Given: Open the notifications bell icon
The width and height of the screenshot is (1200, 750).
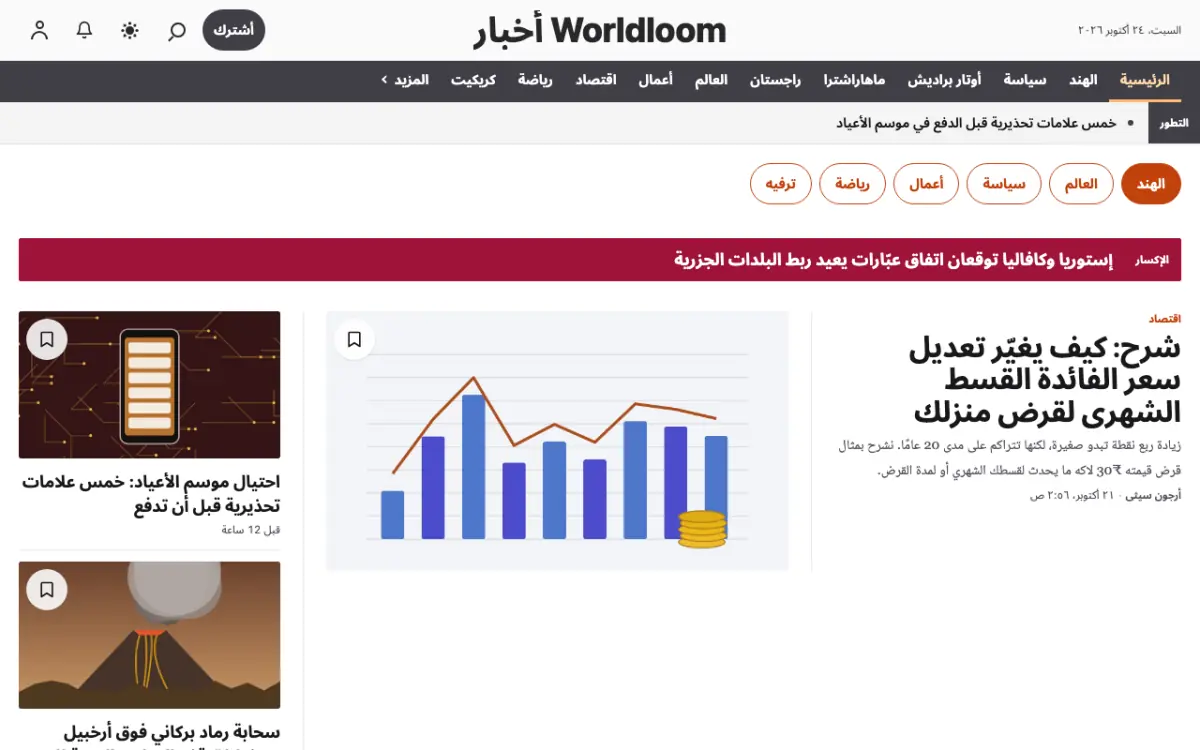Looking at the screenshot, I should pyautogui.click(x=85, y=30).
